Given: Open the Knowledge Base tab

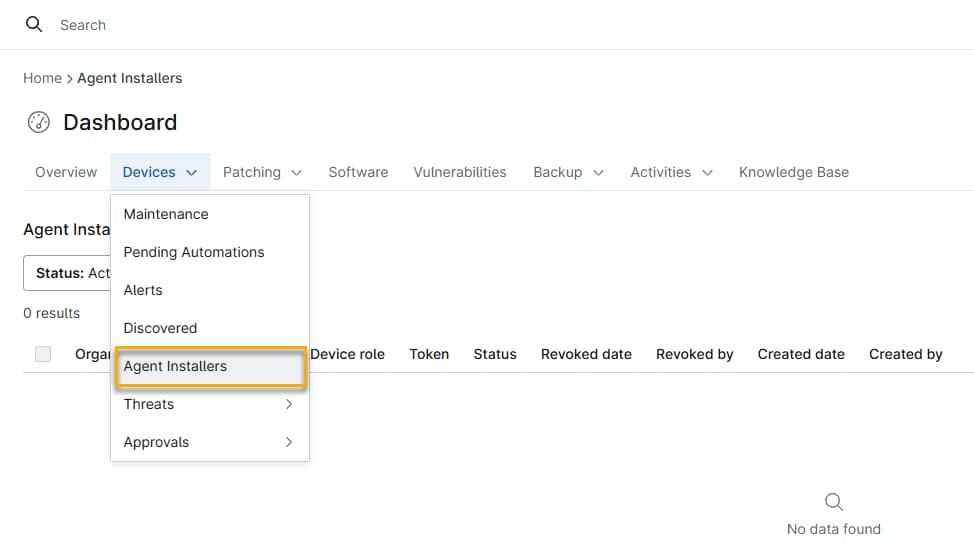Looking at the screenshot, I should 793,172.
